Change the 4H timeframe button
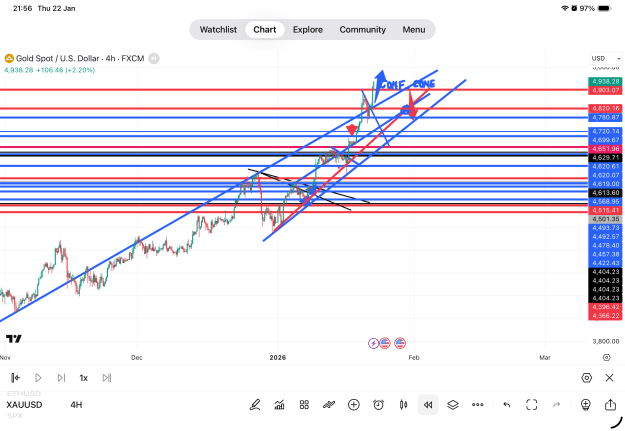 [76, 405]
